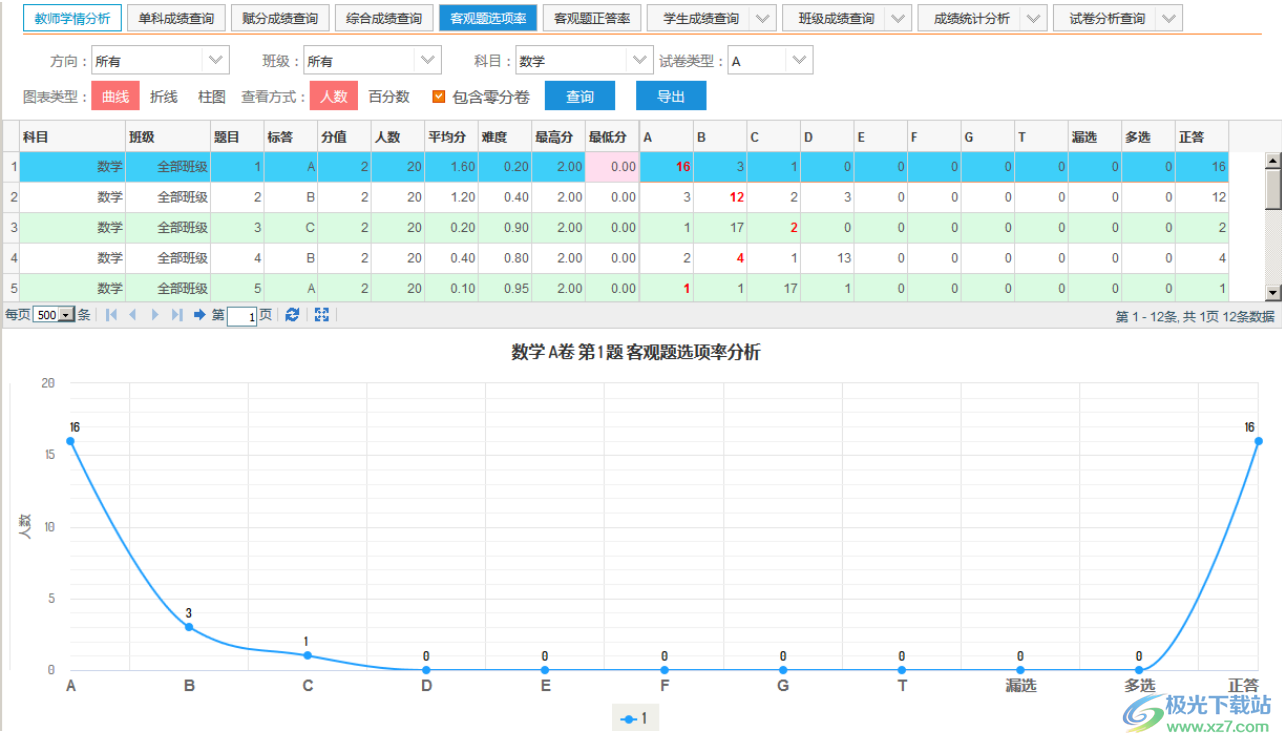Viewport: 1282px width, 743px height.
Task: Open the 赋分成绩查询 tab
Action: click(x=280, y=18)
